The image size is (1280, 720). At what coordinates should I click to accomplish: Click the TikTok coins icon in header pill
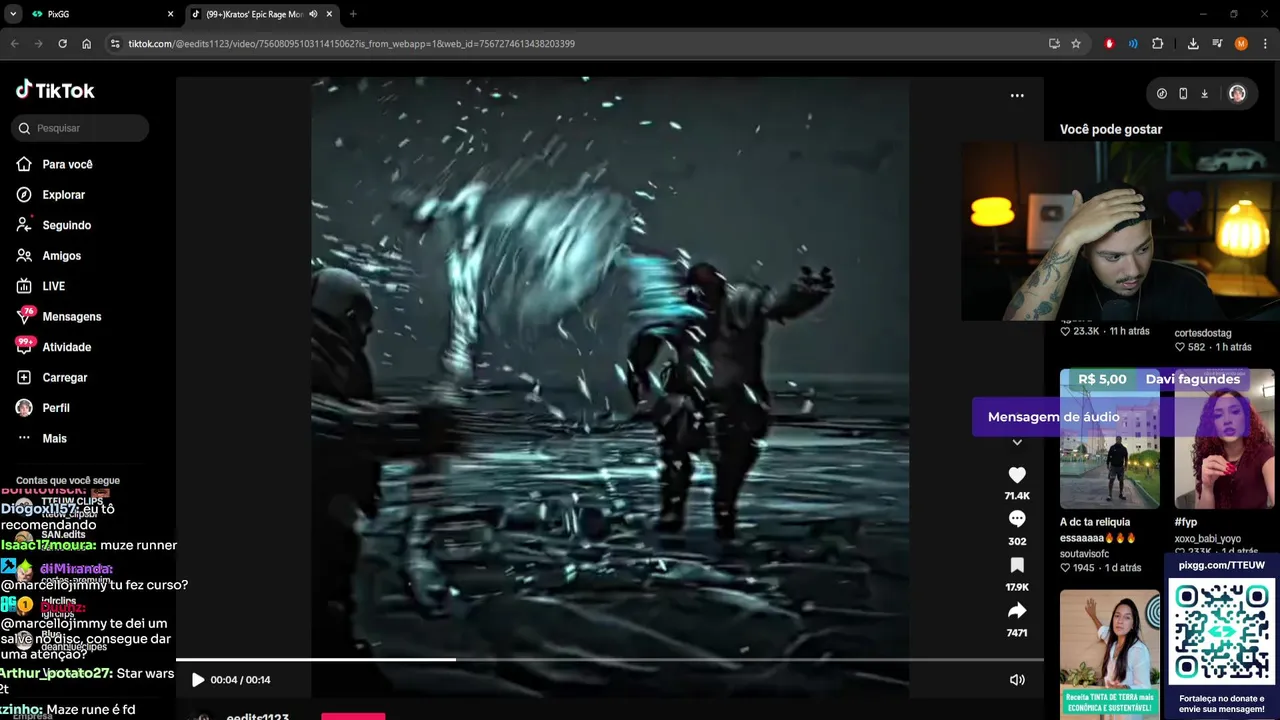pyautogui.click(x=1161, y=93)
